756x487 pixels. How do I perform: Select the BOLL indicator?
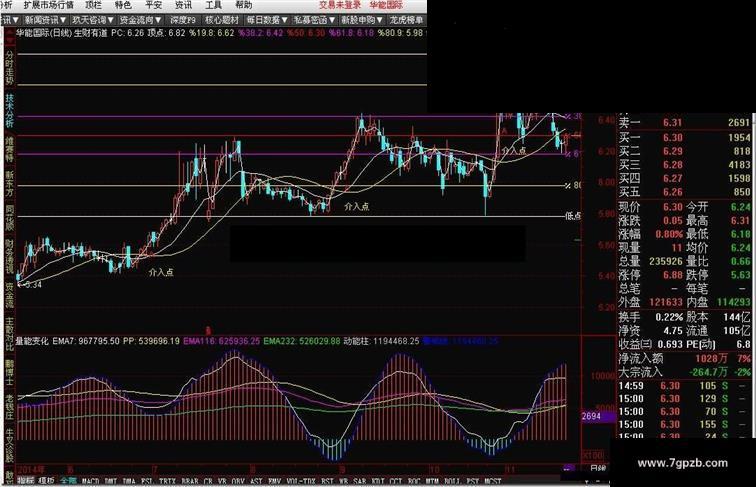coord(452,481)
